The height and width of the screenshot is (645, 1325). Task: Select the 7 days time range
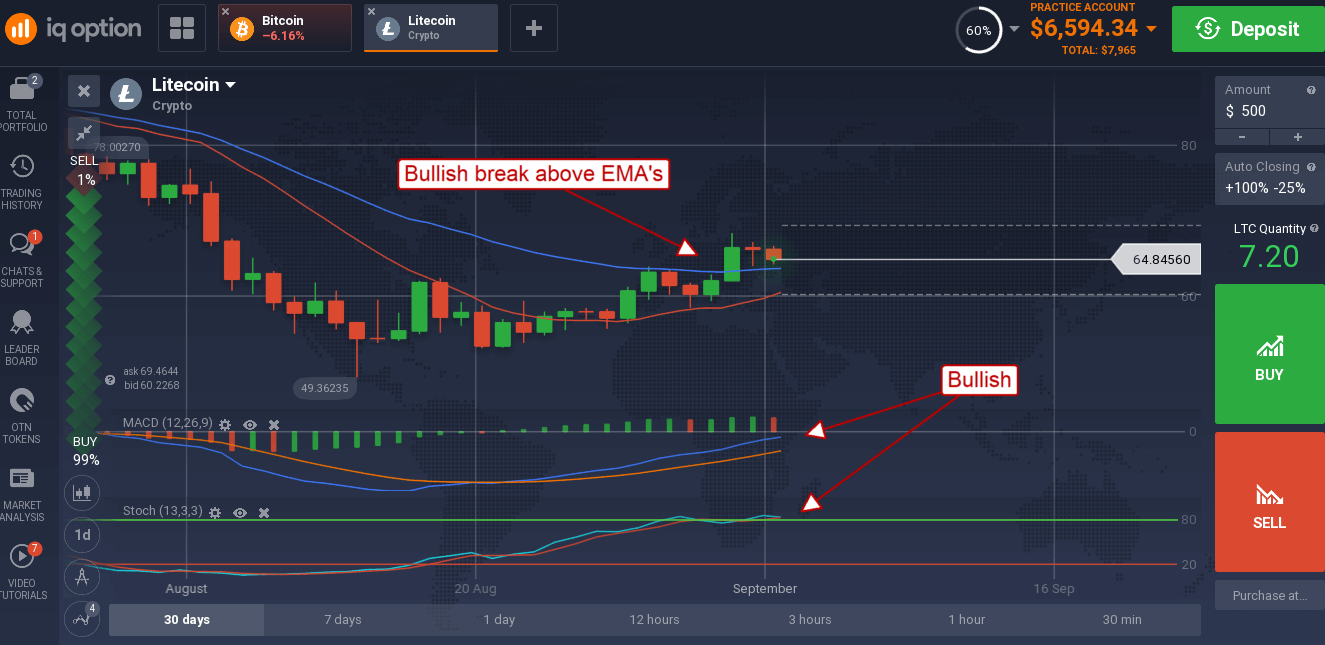[343, 619]
